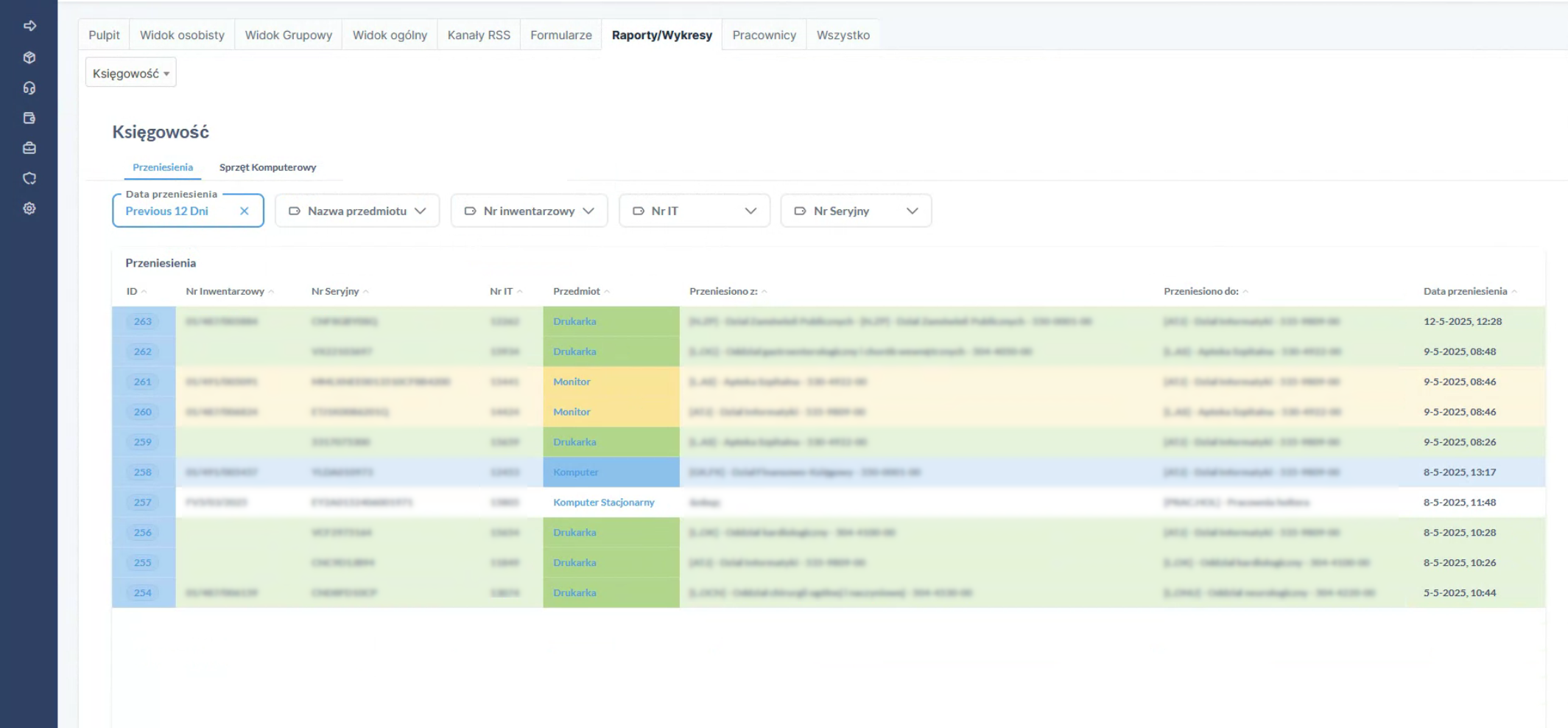Viewport: 1568px width, 728px height.
Task: Open the assets cube icon in sidebar
Action: click(x=29, y=57)
